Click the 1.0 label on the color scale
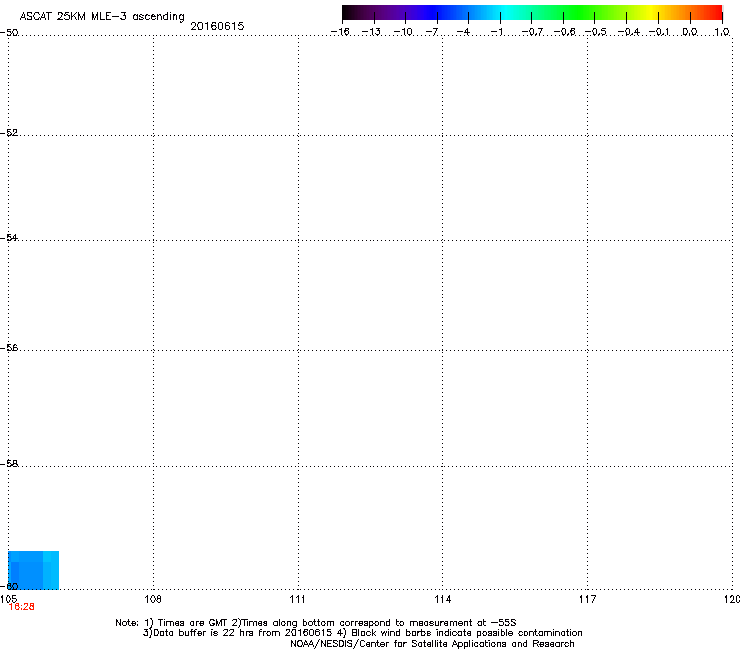Image resolution: width=740 pixels, height=650 pixels. (x=722, y=32)
